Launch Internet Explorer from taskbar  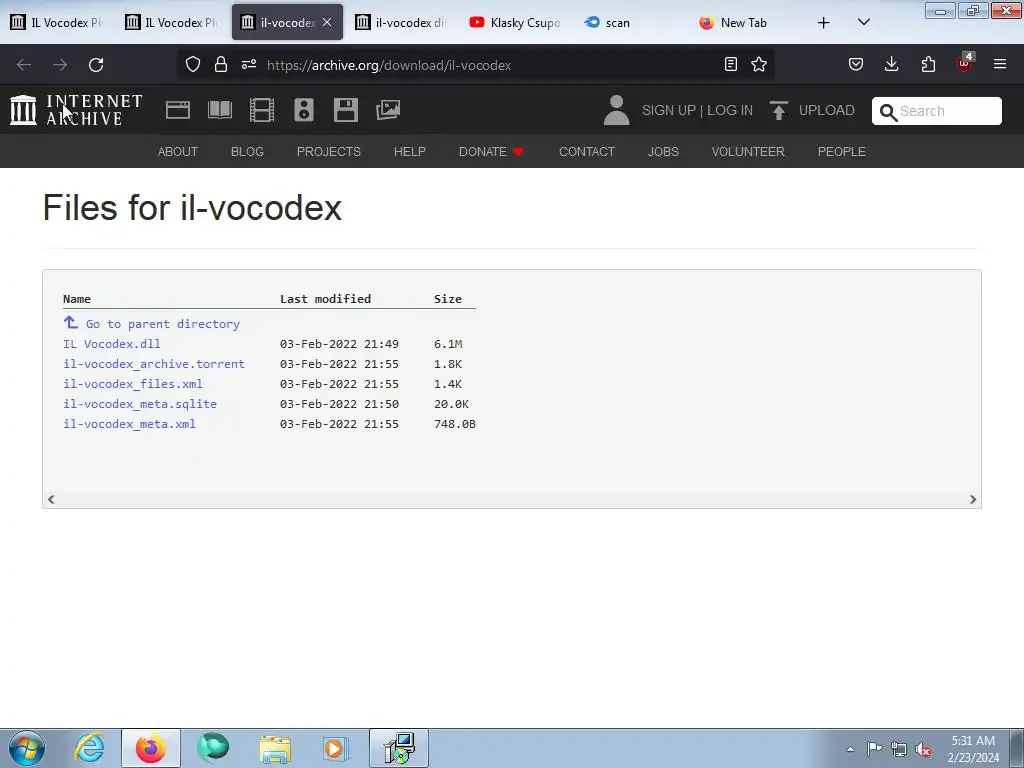[89, 748]
